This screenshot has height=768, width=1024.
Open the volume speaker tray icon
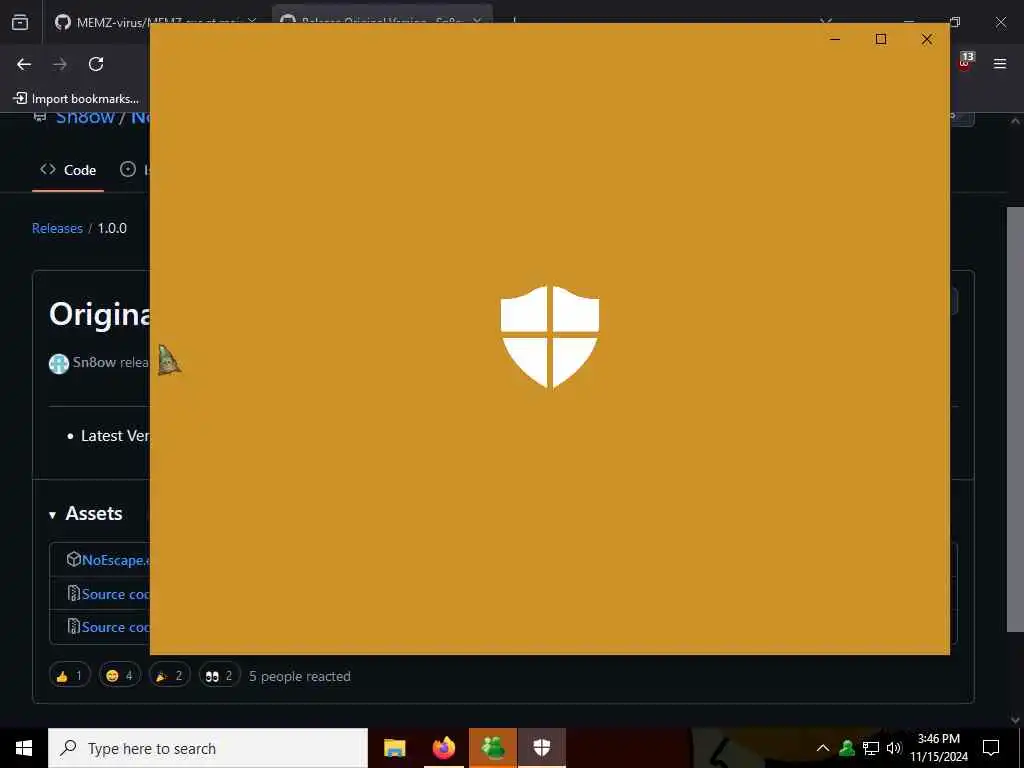point(894,748)
